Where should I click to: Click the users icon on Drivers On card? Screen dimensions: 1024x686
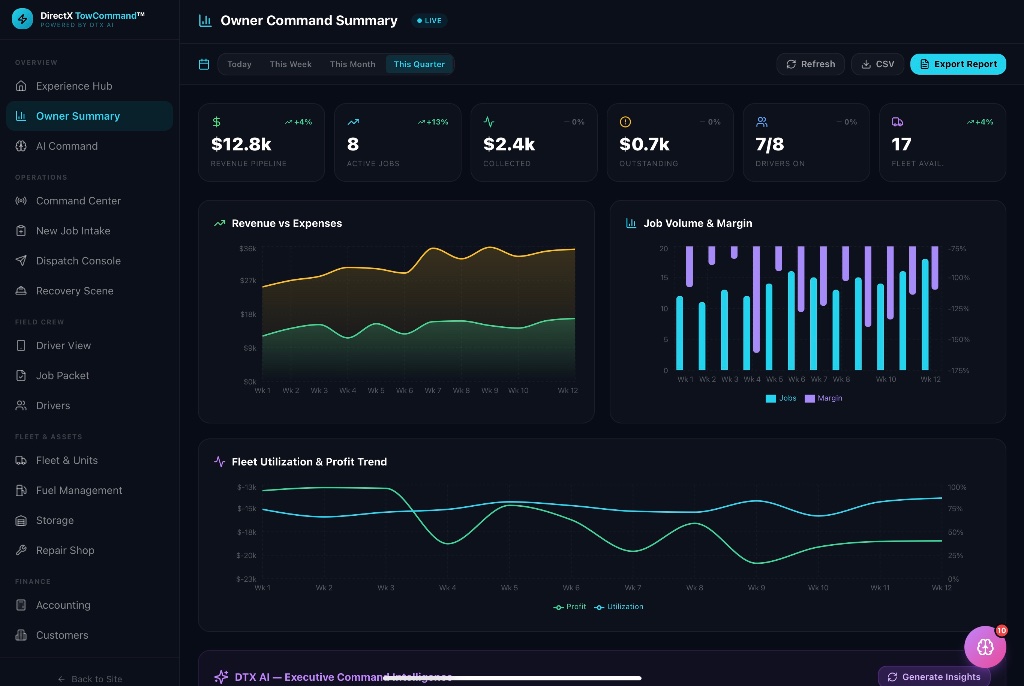tap(761, 122)
